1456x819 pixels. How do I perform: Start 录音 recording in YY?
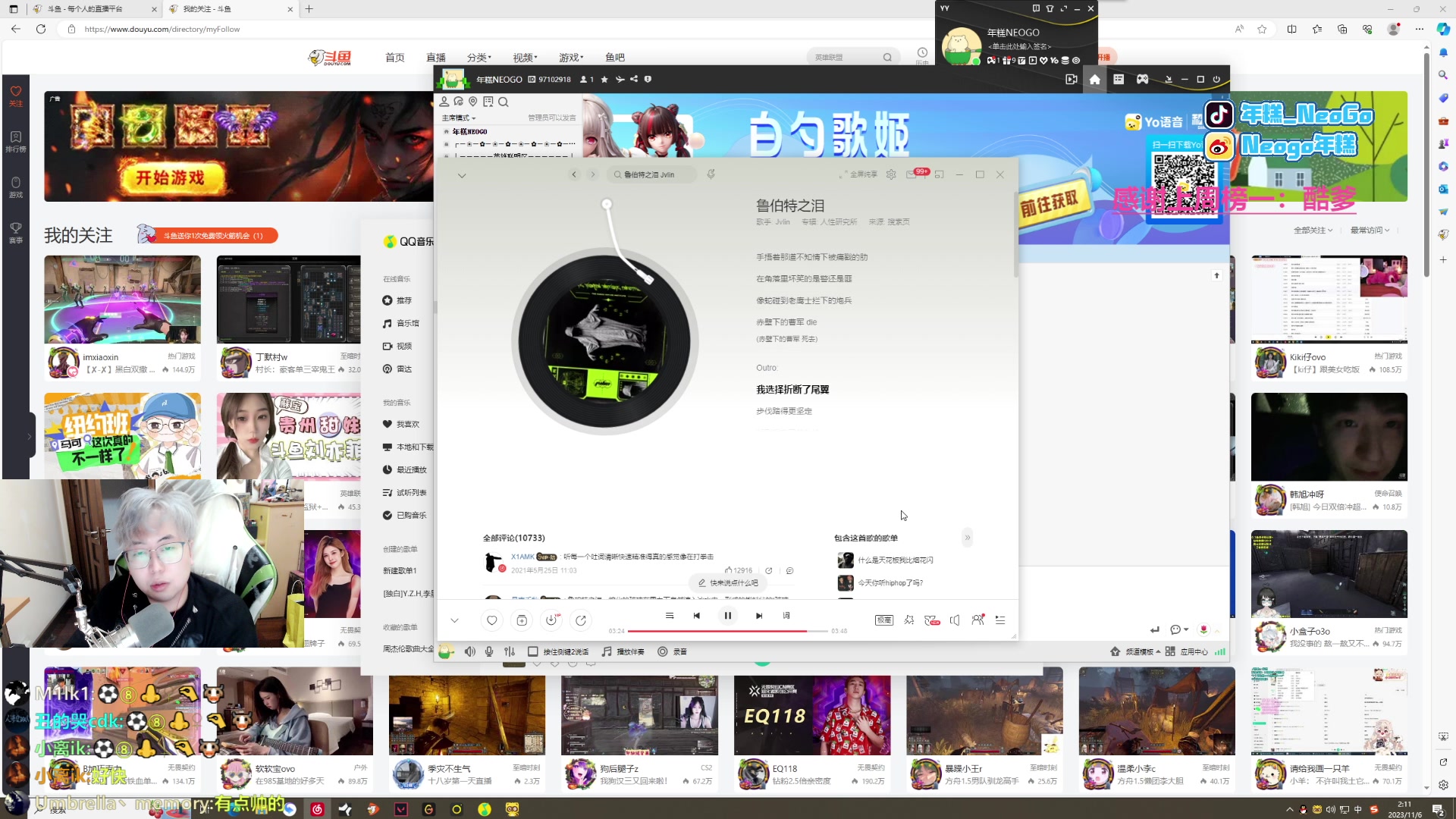(673, 651)
